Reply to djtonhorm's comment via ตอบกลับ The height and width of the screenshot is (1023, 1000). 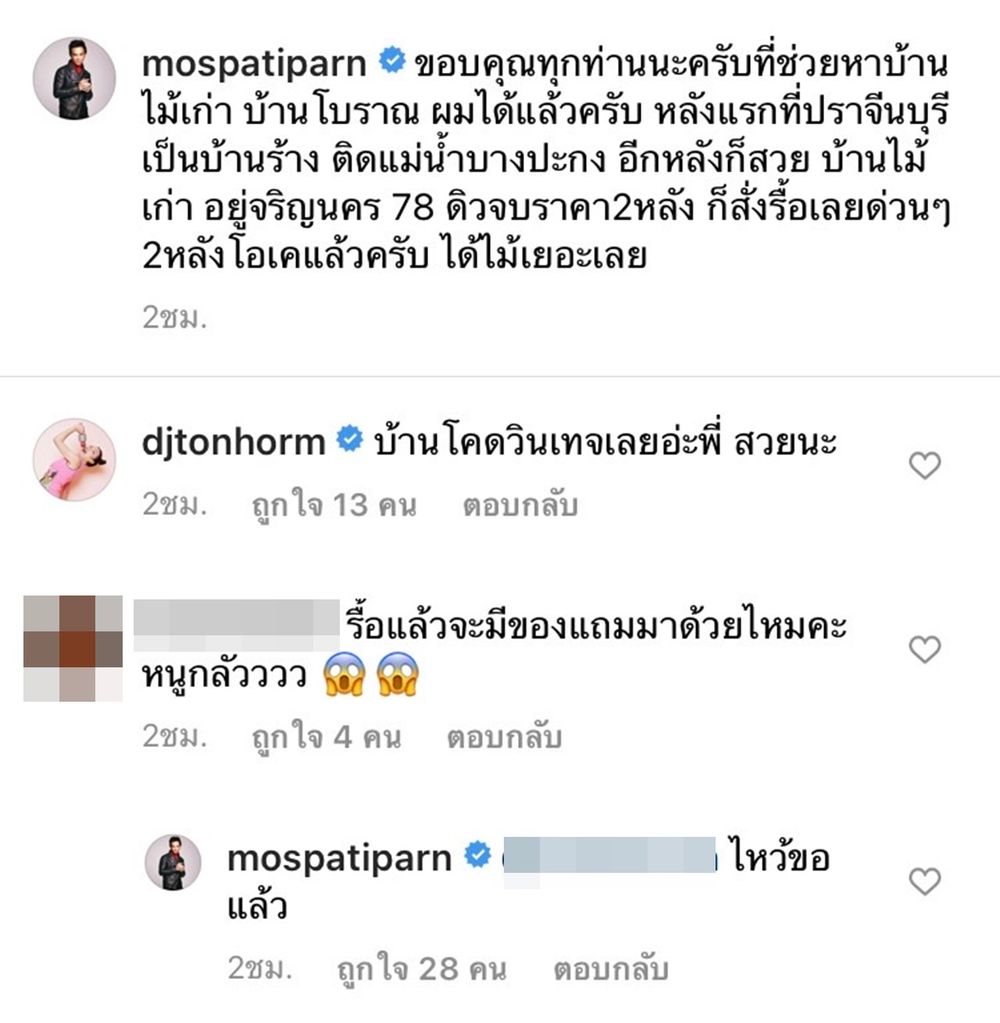click(520, 506)
